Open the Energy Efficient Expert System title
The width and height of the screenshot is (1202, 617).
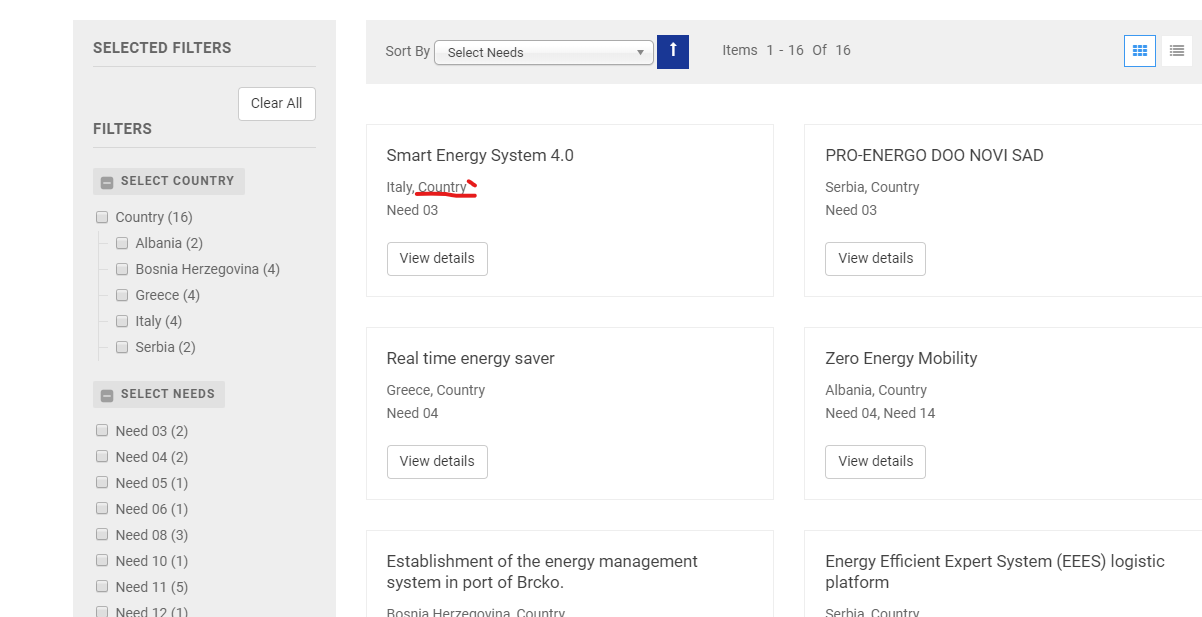(994, 571)
